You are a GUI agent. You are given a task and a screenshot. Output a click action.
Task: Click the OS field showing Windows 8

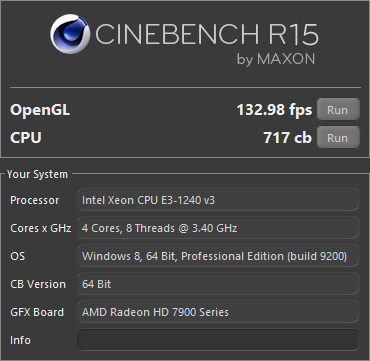pos(218,256)
